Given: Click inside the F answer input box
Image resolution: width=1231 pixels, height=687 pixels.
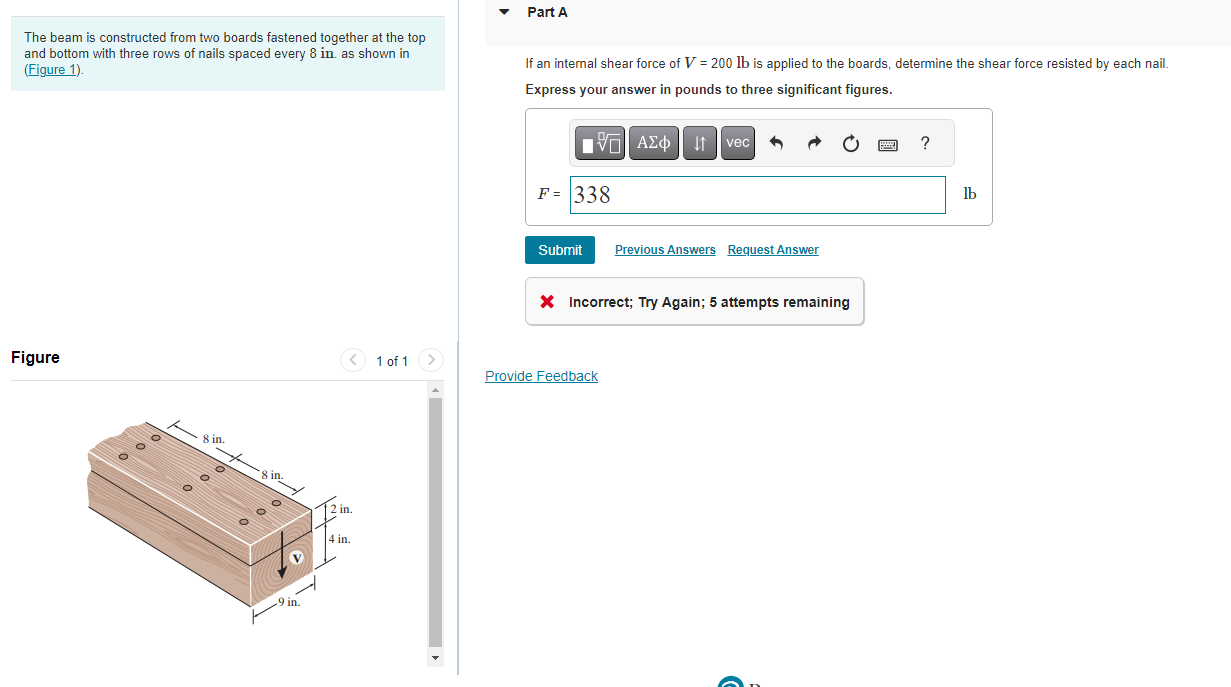Looking at the screenshot, I should point(757,194).
